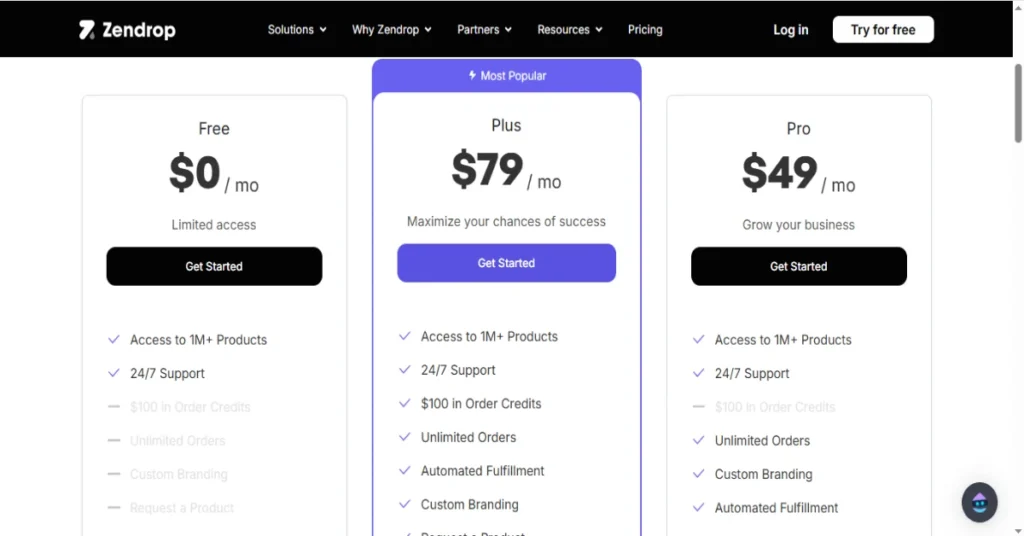
Task: Expand the Why Zendrop dropdown
Action: (x=392, y=29)
